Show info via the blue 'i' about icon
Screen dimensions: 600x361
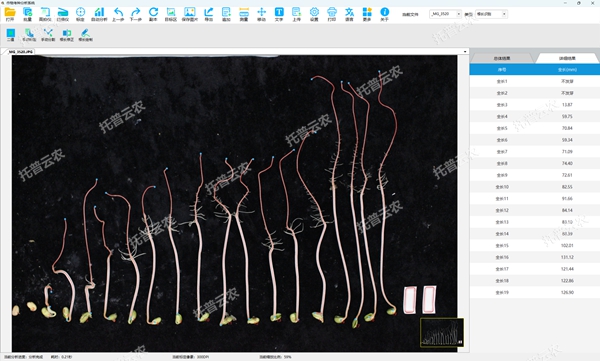385,14
